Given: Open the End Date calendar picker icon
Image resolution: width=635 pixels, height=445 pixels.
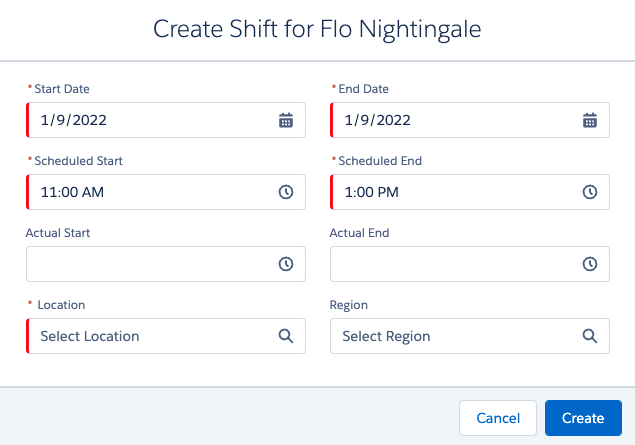Looking at the screenshot, I should (590, 120).
